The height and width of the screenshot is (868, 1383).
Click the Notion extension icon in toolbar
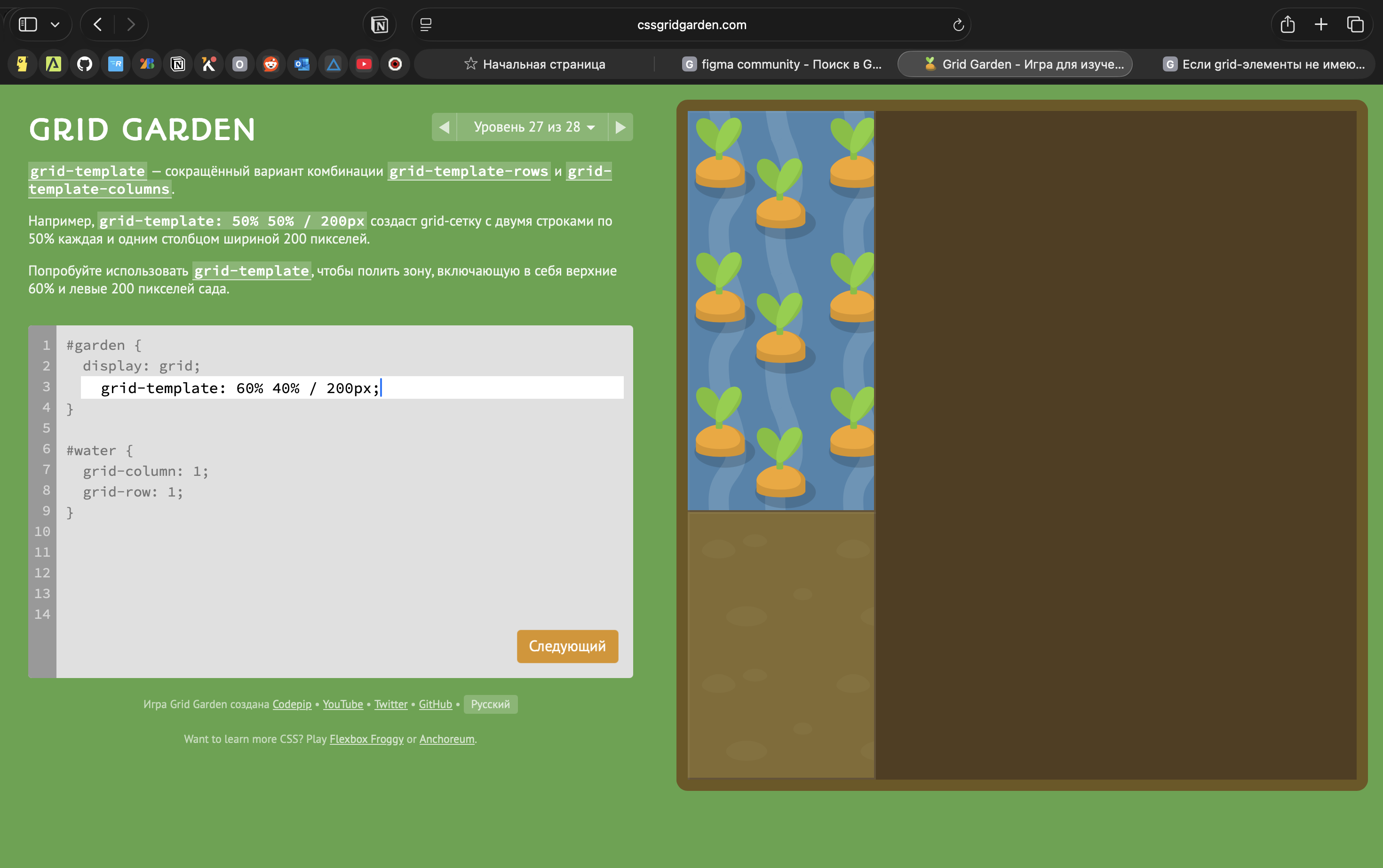380,24
